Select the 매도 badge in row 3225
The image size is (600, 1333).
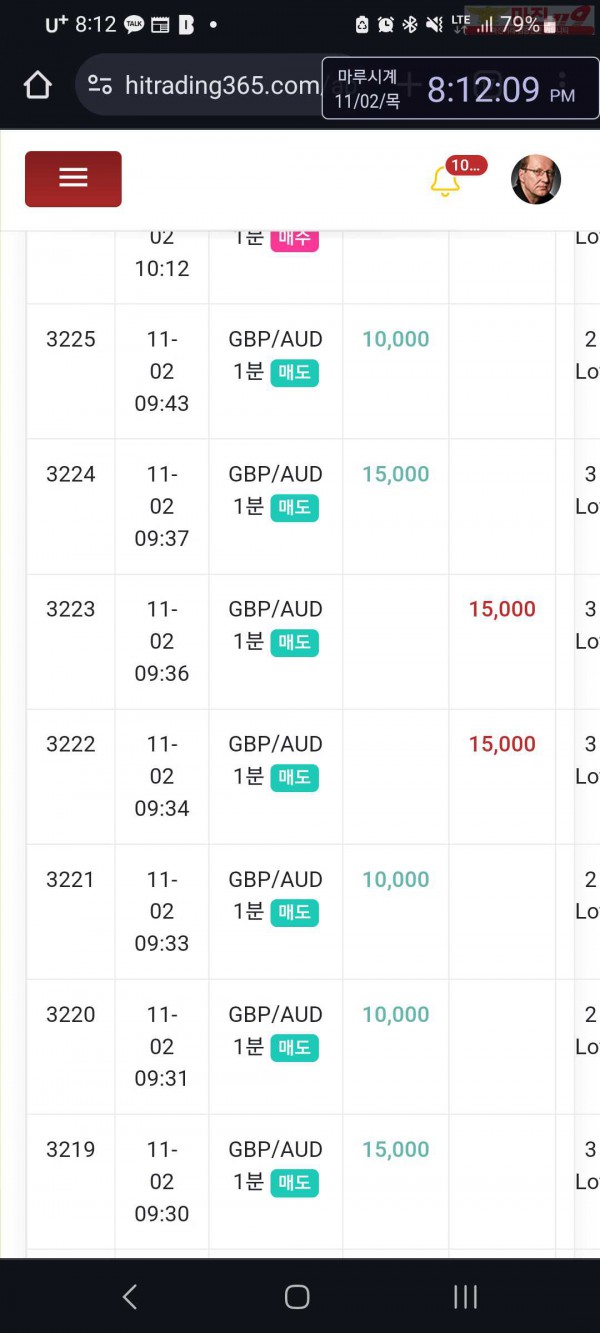[295, 373]
